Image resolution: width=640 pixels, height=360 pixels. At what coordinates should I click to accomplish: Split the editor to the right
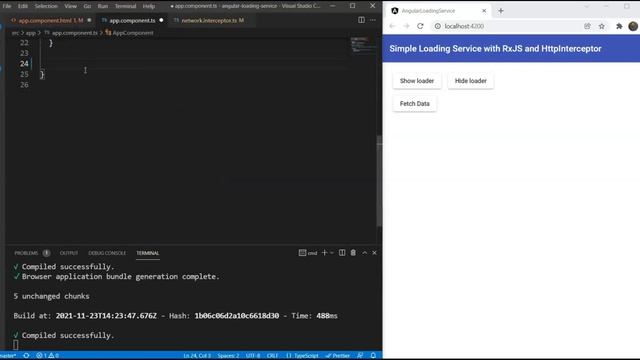(x=361, y=20)
